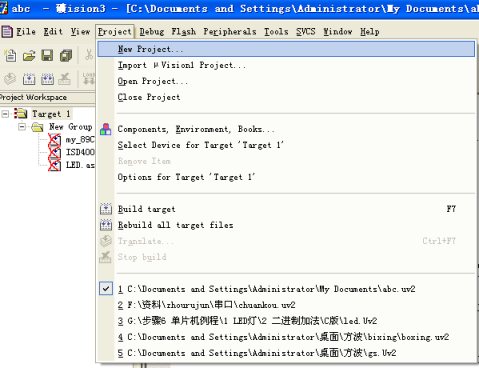Select the ISD400 file in project tree
The width and height of the screenshot is (479, 368).
(x=80, y=152)
